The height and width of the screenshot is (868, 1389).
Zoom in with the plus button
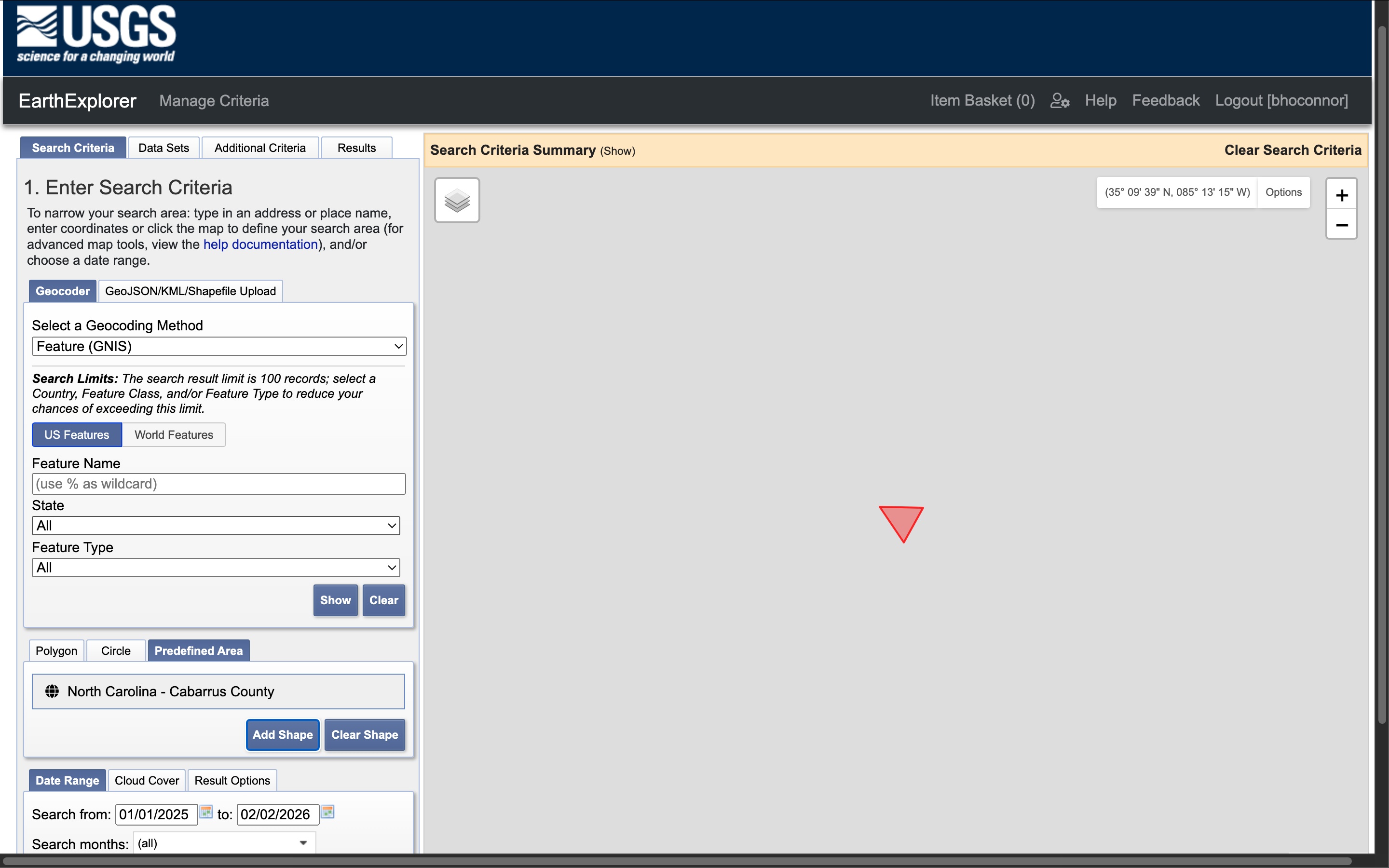pos(1341,195)
